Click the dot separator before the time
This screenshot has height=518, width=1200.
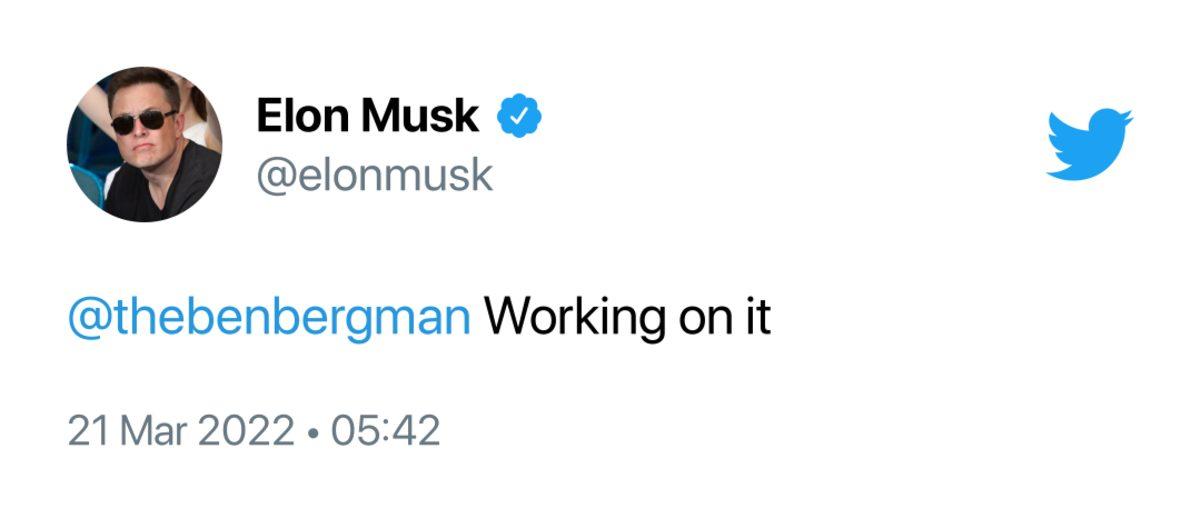point(313,433)
